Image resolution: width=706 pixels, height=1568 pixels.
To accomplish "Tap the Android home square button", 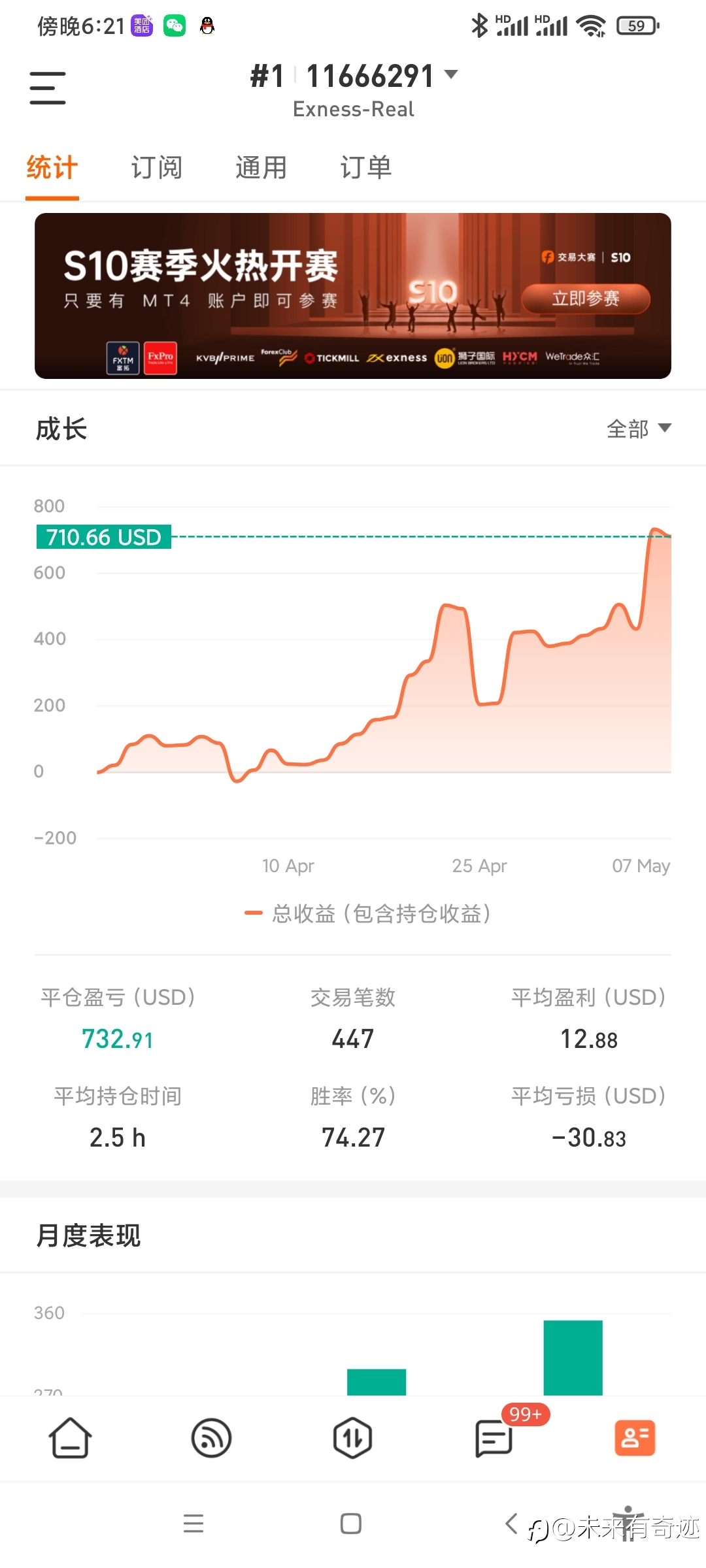I will [x=351, y=1524].
